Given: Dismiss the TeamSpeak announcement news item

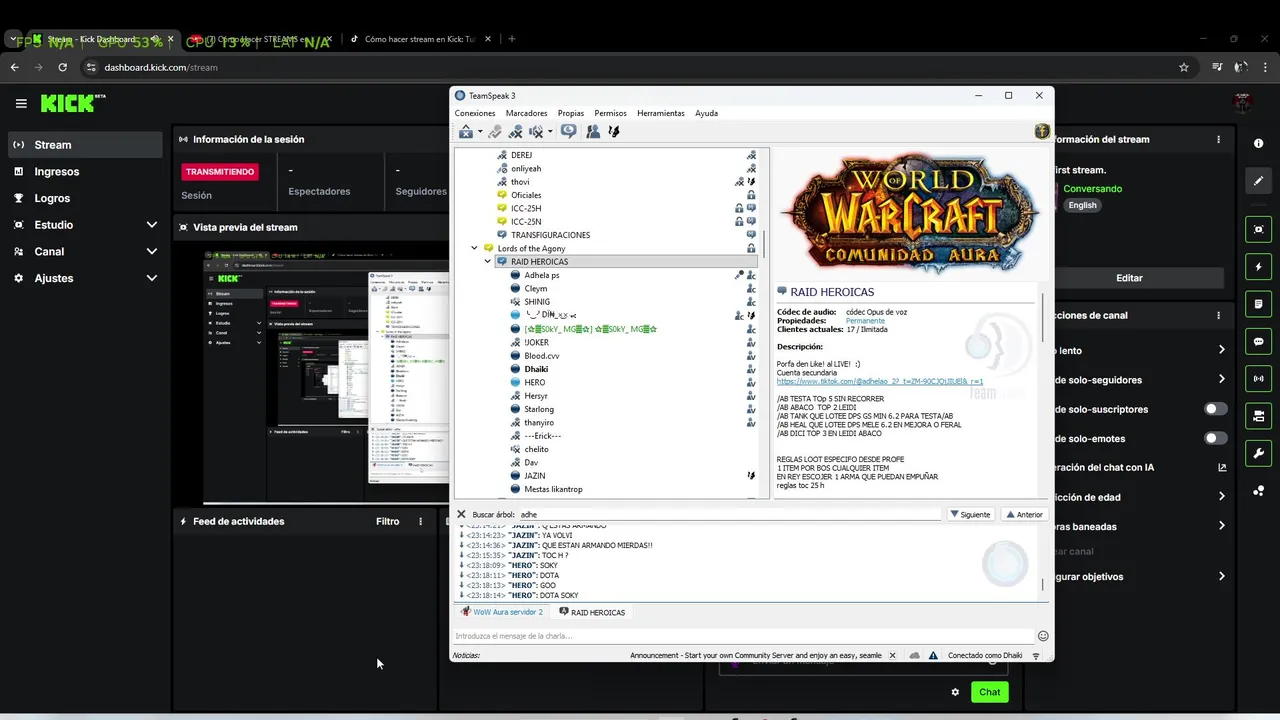Looking at the screenshot, I should point(892,656).
